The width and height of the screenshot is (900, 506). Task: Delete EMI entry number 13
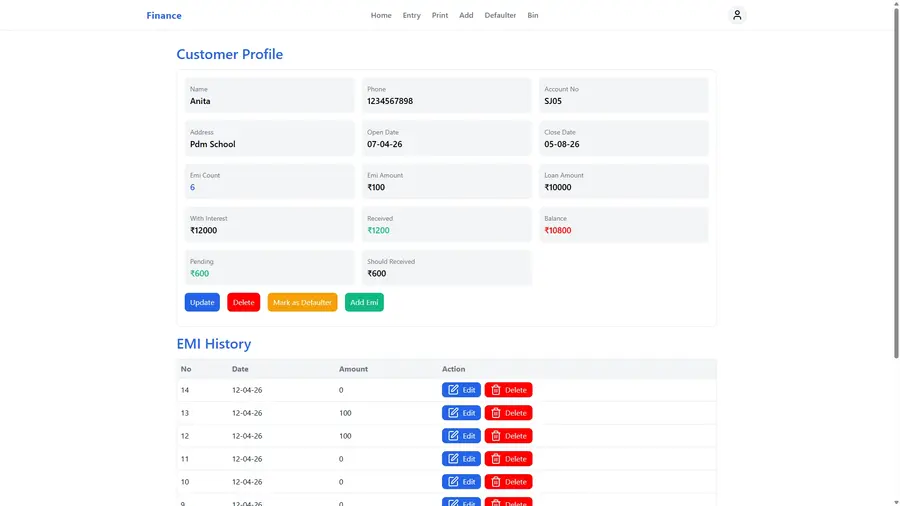coord(509,413)
